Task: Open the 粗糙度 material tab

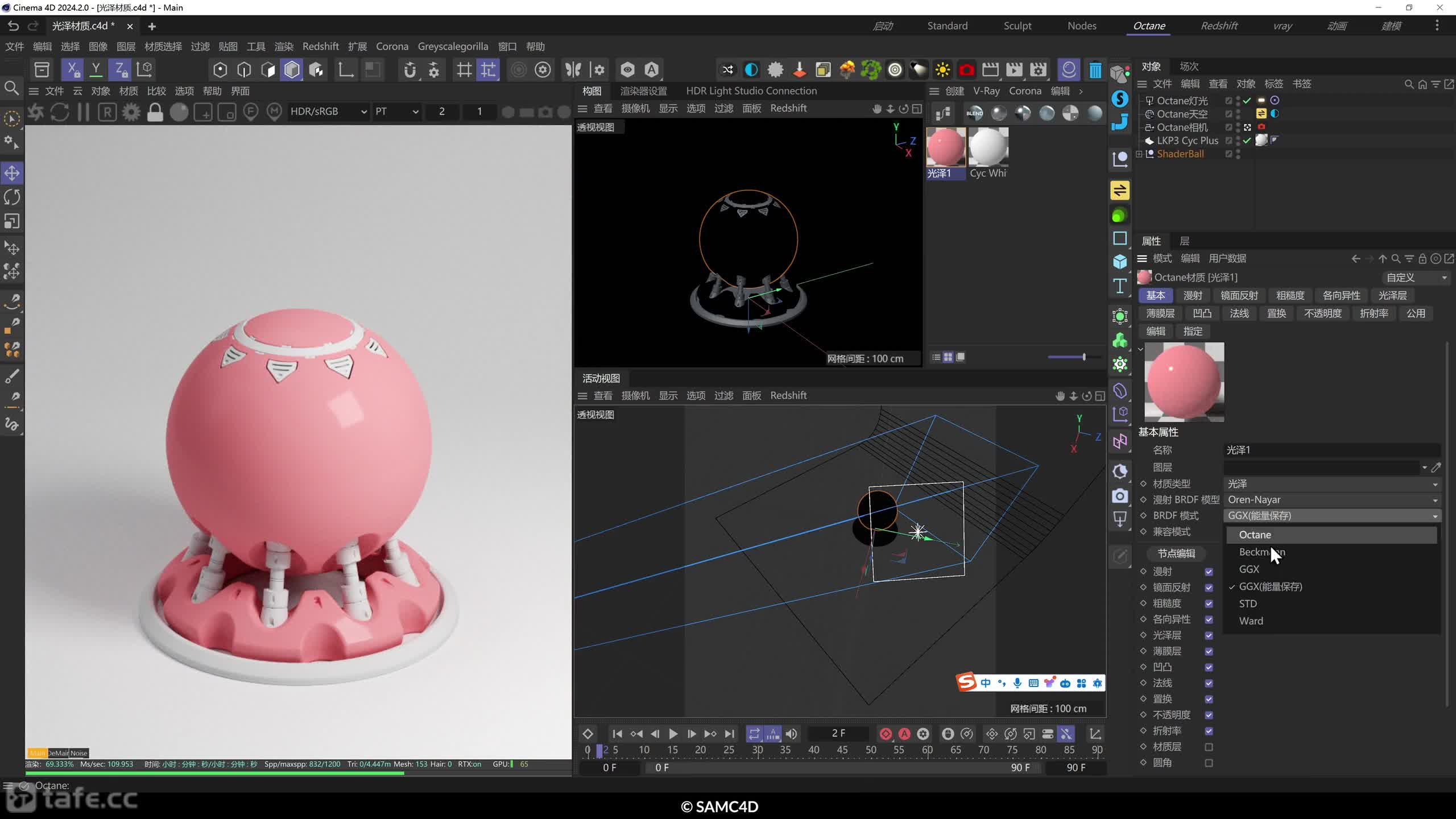Action: (x=1290, y=296)
